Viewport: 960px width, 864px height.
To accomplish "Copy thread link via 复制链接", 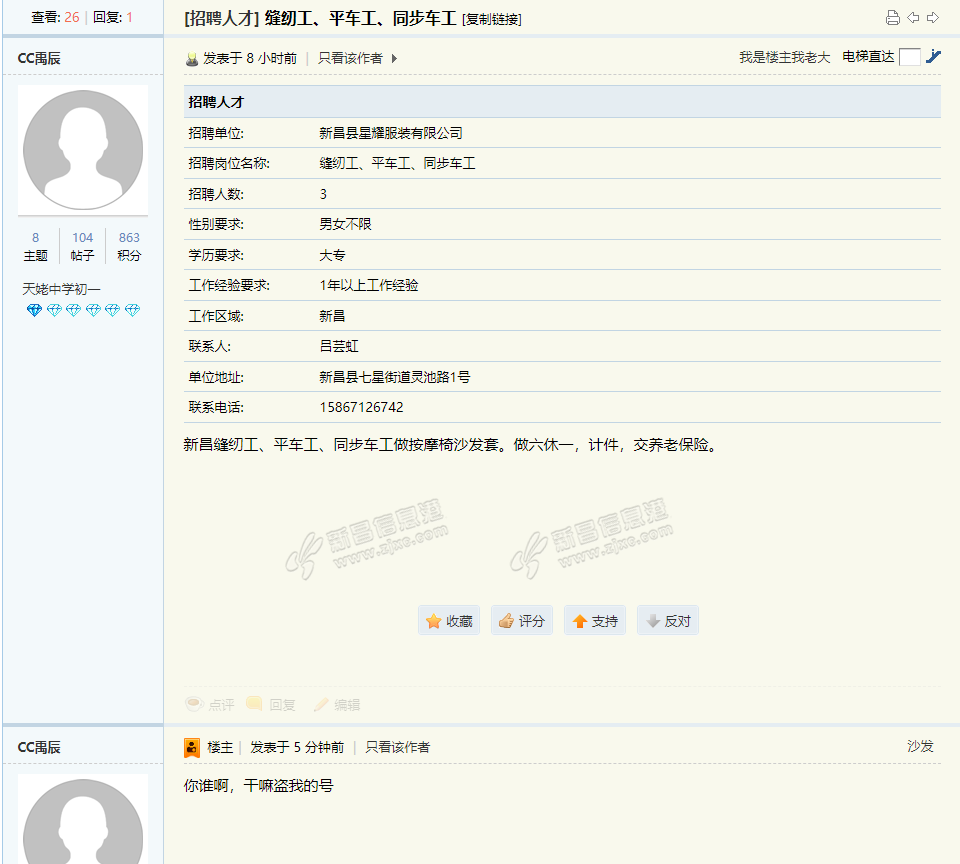I will (492, 19).
